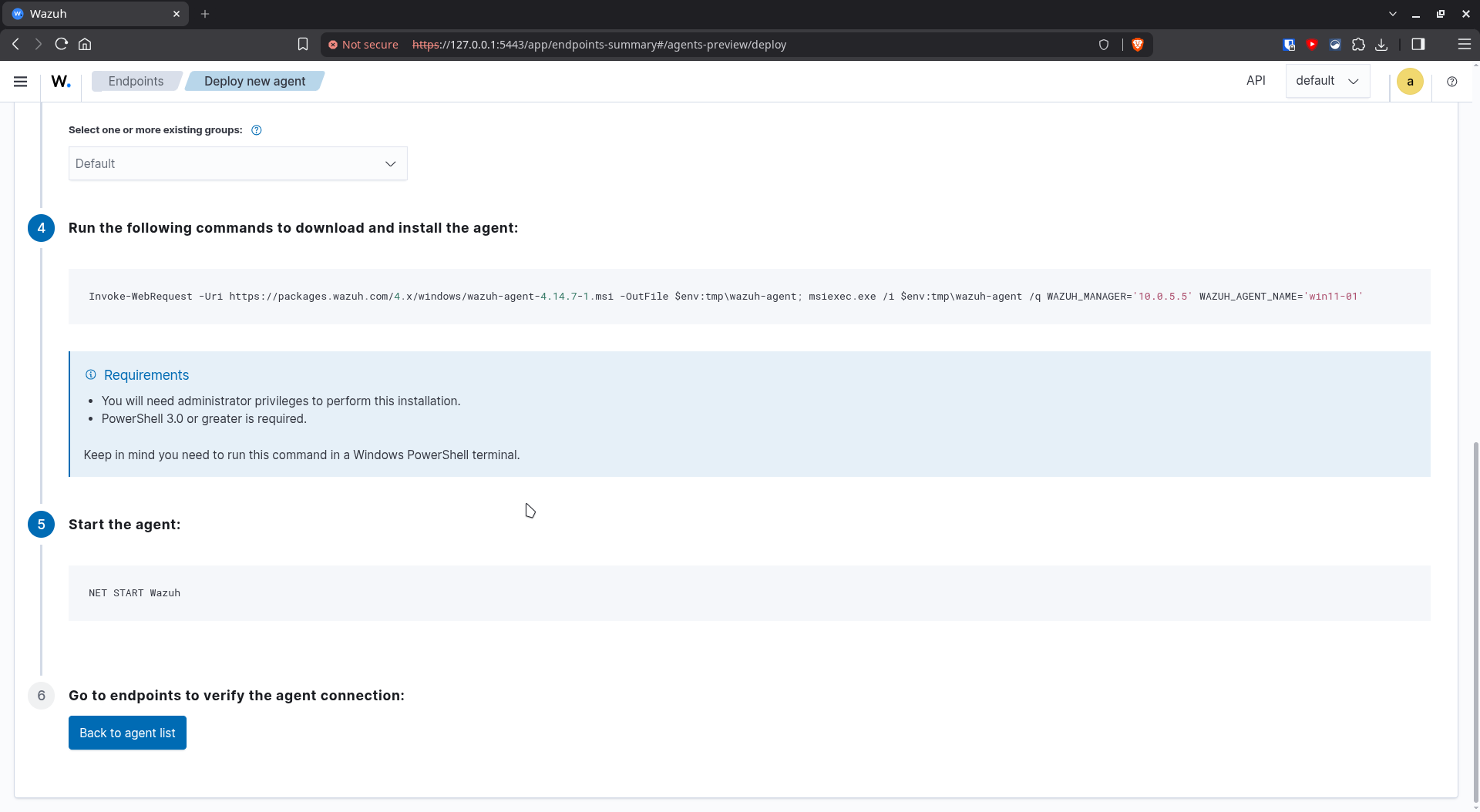Click the manager IP '10.0.5.5'
The image size is (1480, 812).
coord(1162,297)
